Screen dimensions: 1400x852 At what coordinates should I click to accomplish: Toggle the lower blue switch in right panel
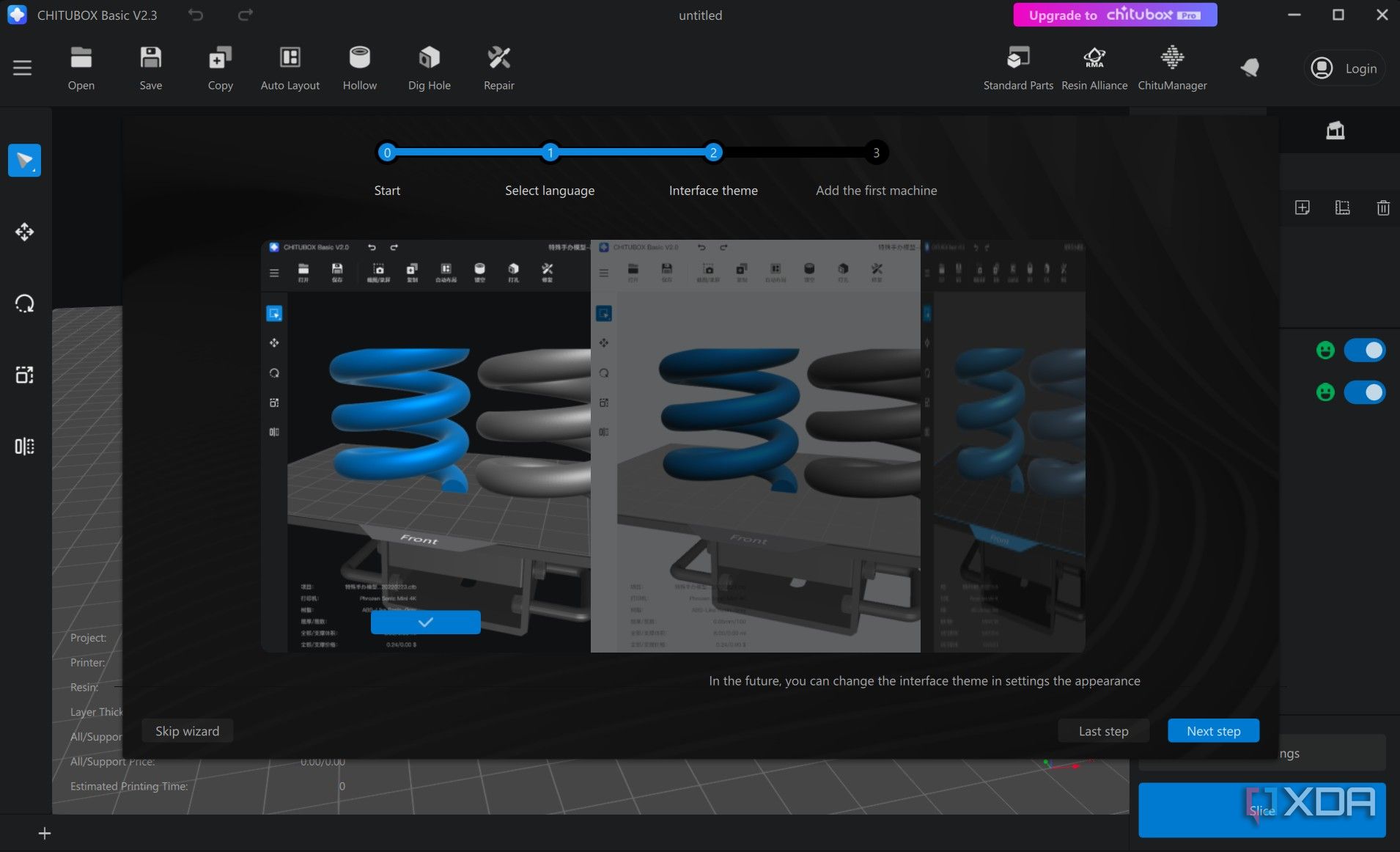click(x=1365, y=392)
